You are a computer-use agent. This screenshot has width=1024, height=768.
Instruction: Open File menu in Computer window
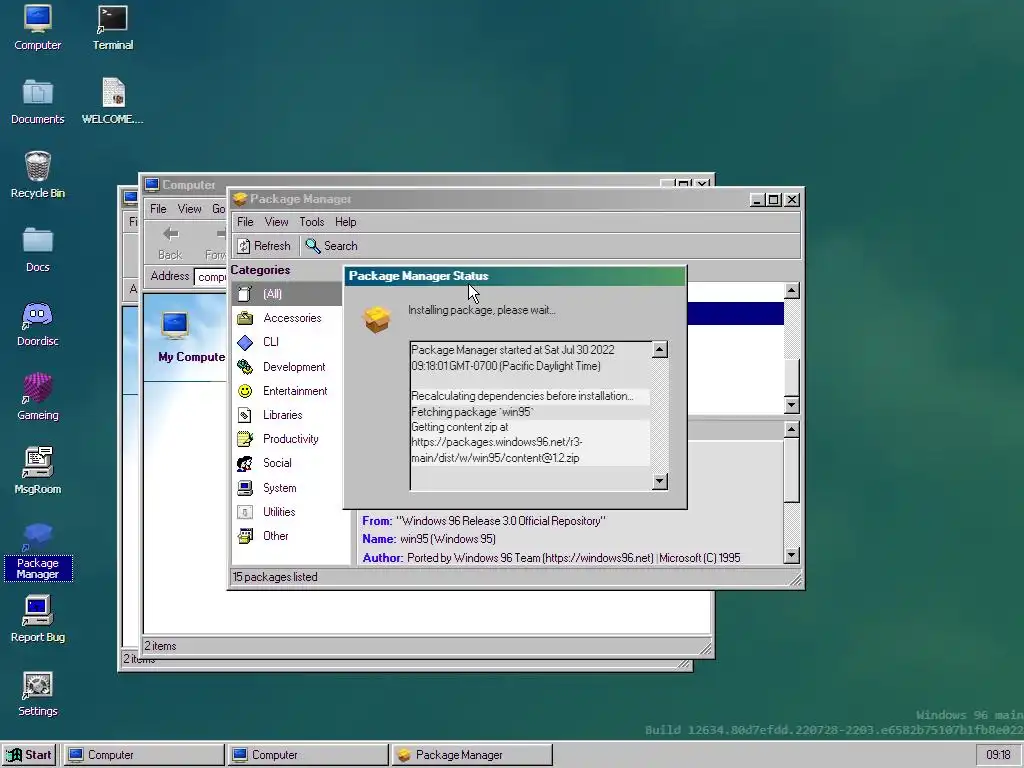click(x=158, y=209)
